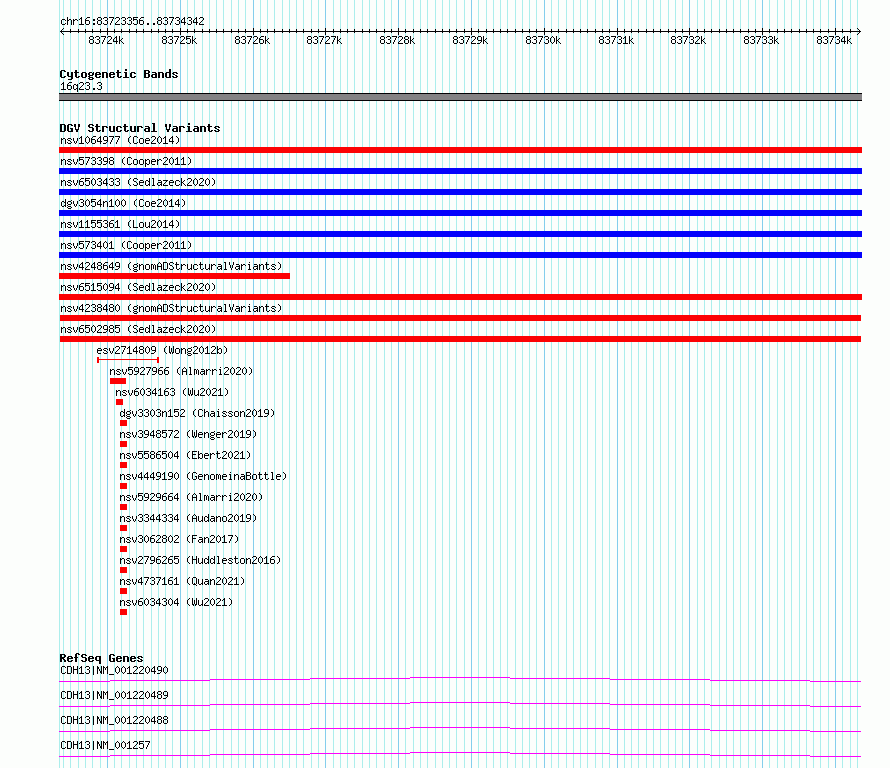The width and height of the screenshot is (890, 768).
Task: Click the blue bar under nsv1155361
Action: coord(460,234)
